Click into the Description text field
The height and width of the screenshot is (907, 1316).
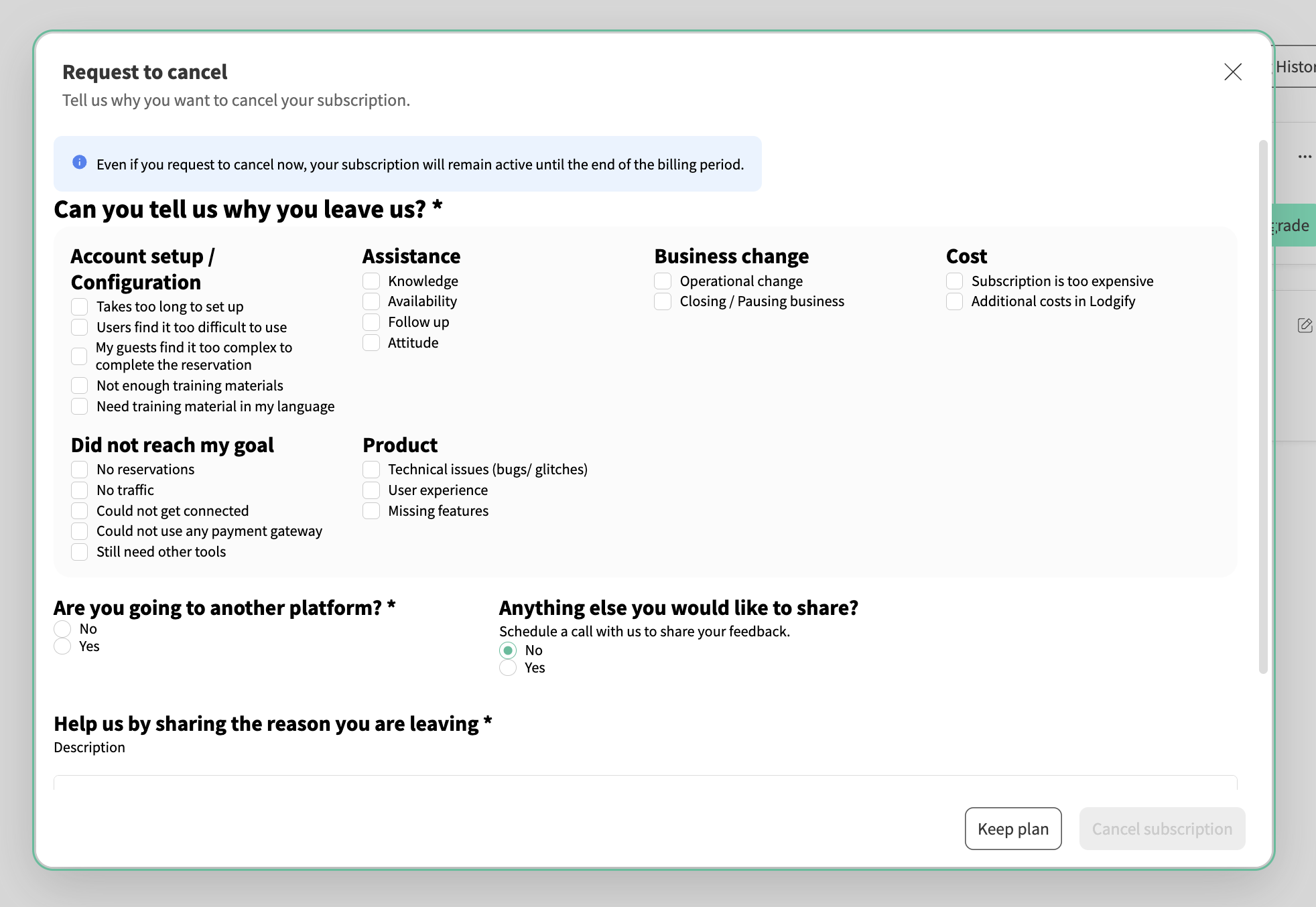645,782
